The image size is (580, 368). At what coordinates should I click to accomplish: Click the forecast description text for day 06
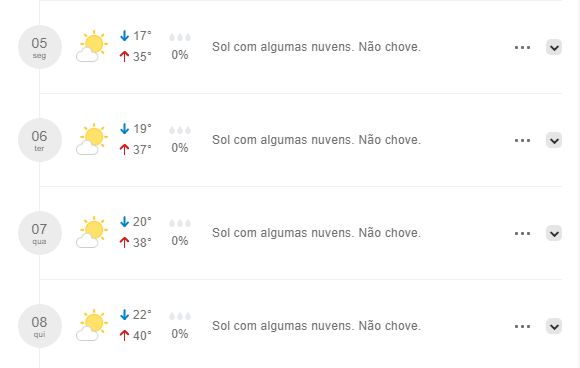(316, 140)
